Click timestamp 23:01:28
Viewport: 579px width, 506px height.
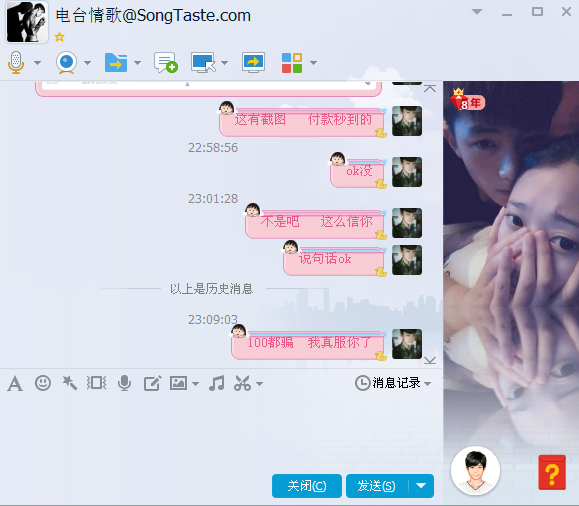click(213, 199)
